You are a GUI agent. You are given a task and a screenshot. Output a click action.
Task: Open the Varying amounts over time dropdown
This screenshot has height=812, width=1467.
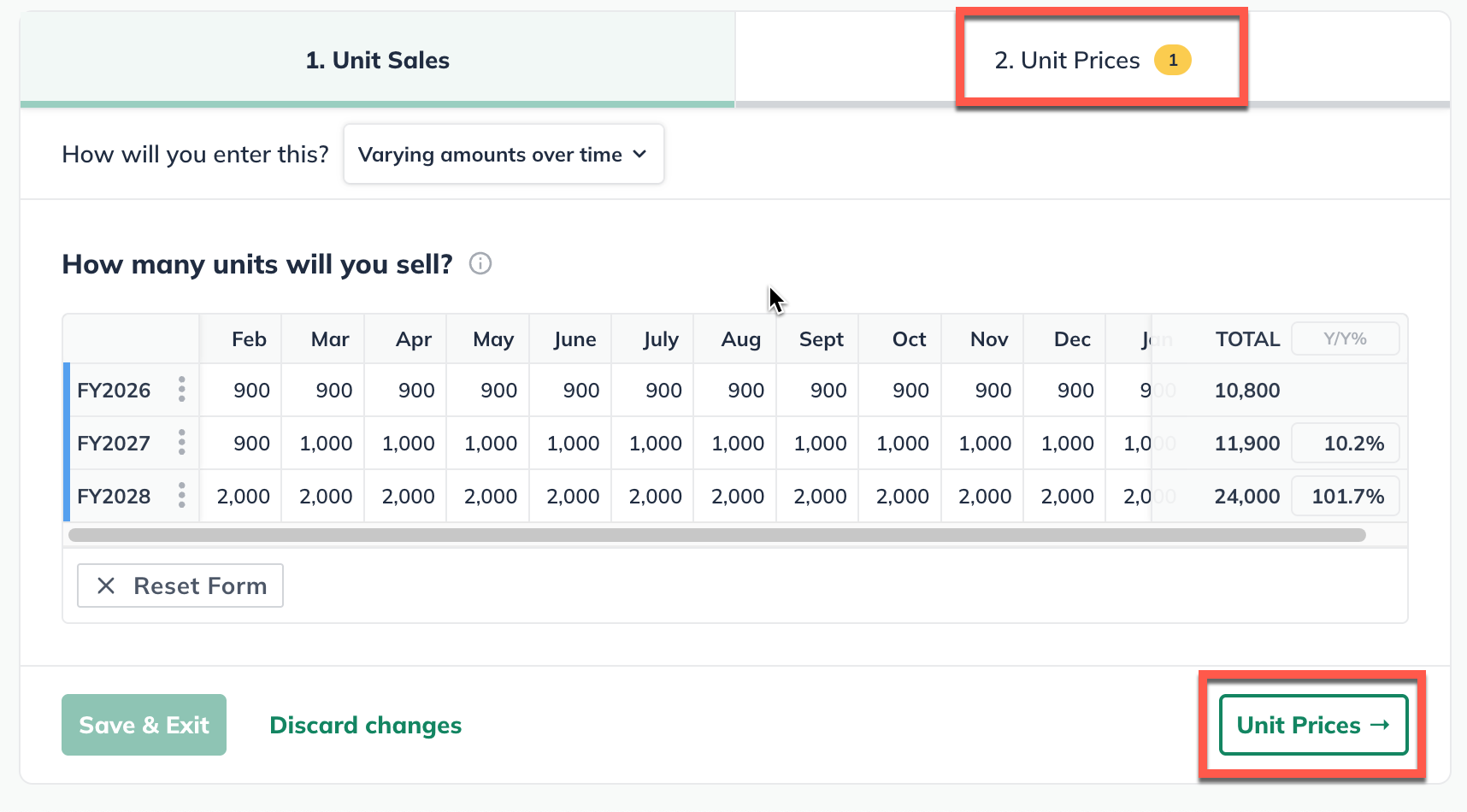[503, 155]
